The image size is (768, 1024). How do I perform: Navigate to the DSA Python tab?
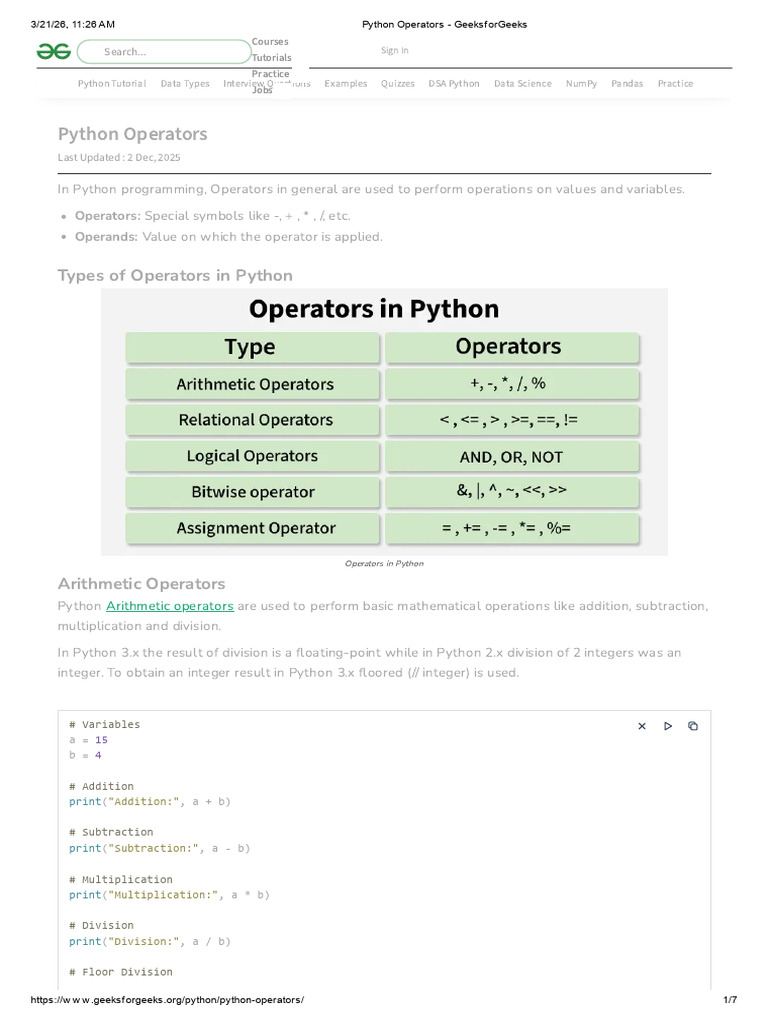point(454,84)
